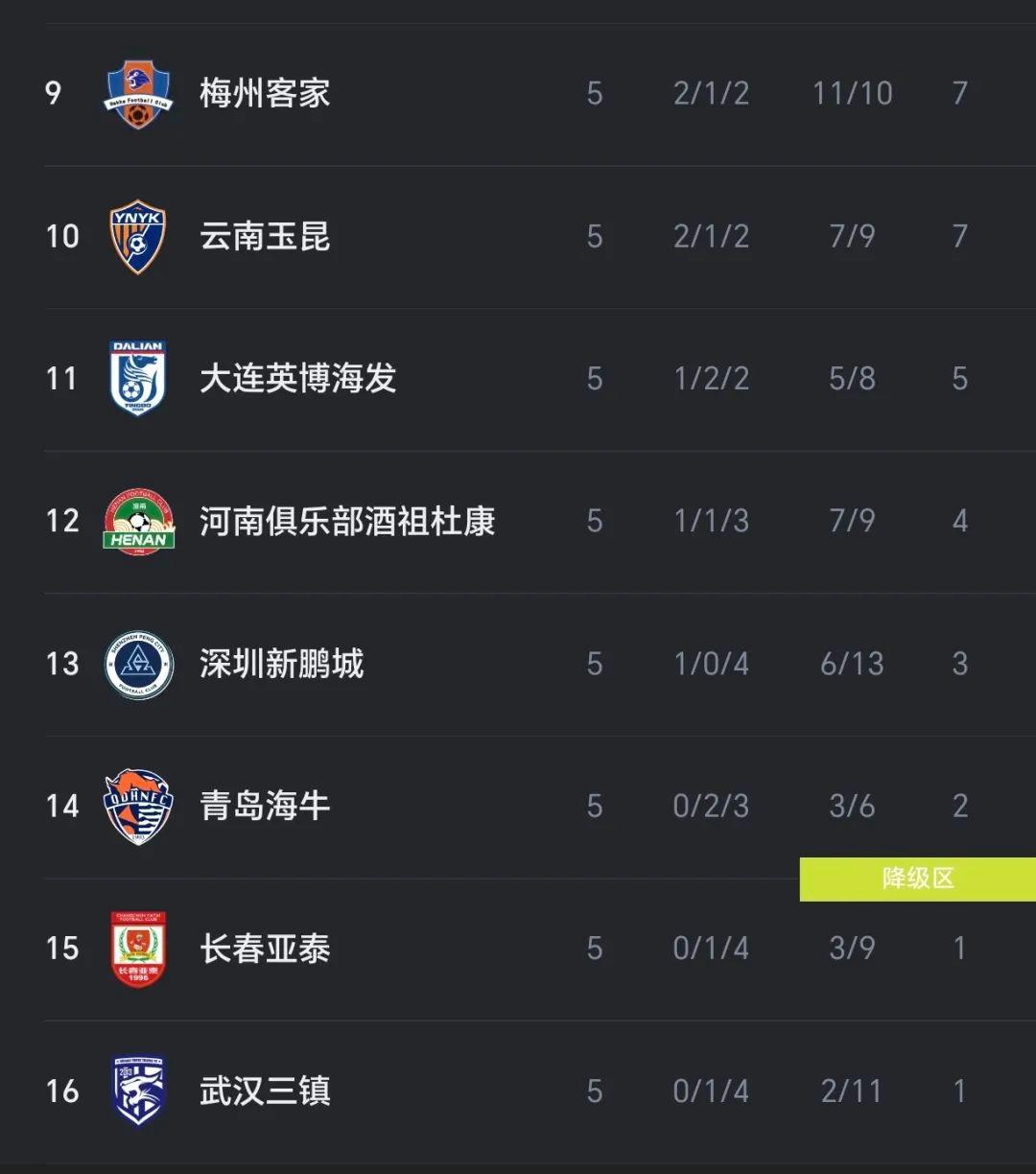Open the Dalian Yingbo club badge

click(x=139, y=379)
